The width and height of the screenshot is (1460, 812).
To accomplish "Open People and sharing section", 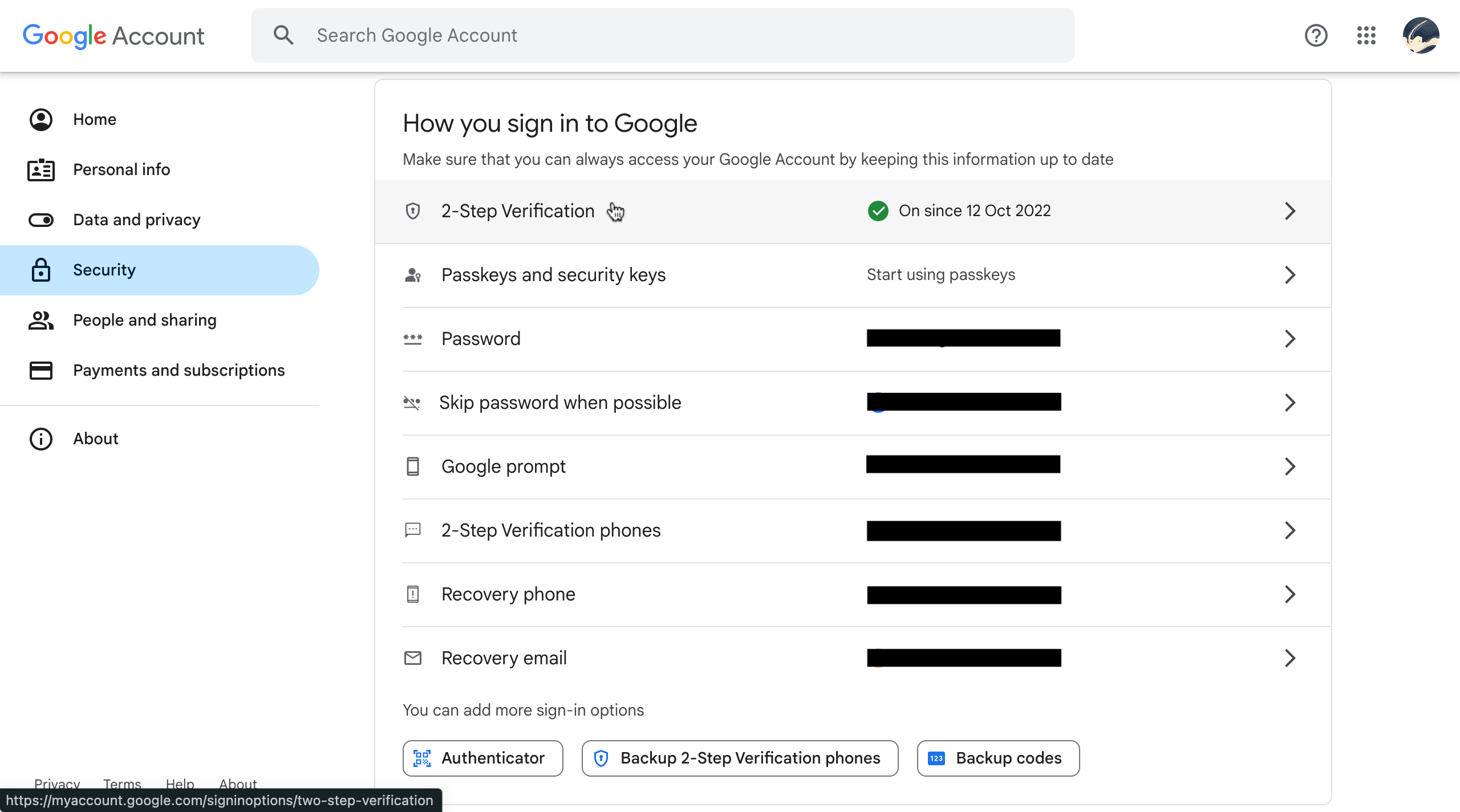I will pyautogui.click(x=144, y=320).
